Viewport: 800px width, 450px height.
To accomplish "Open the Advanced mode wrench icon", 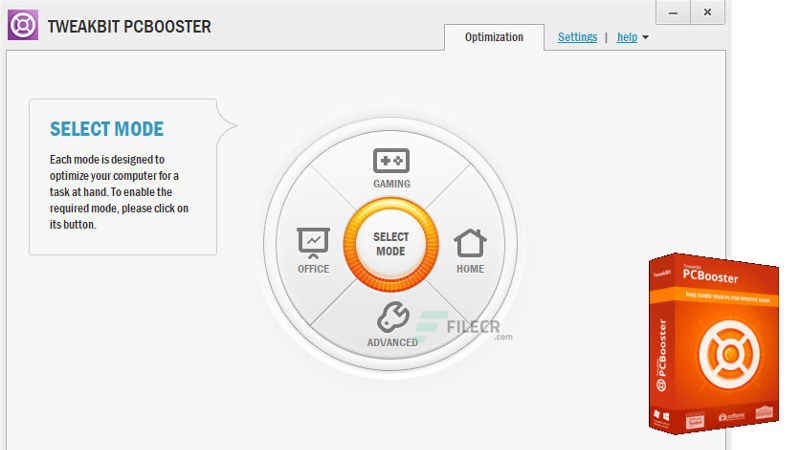I will (392, 317).
